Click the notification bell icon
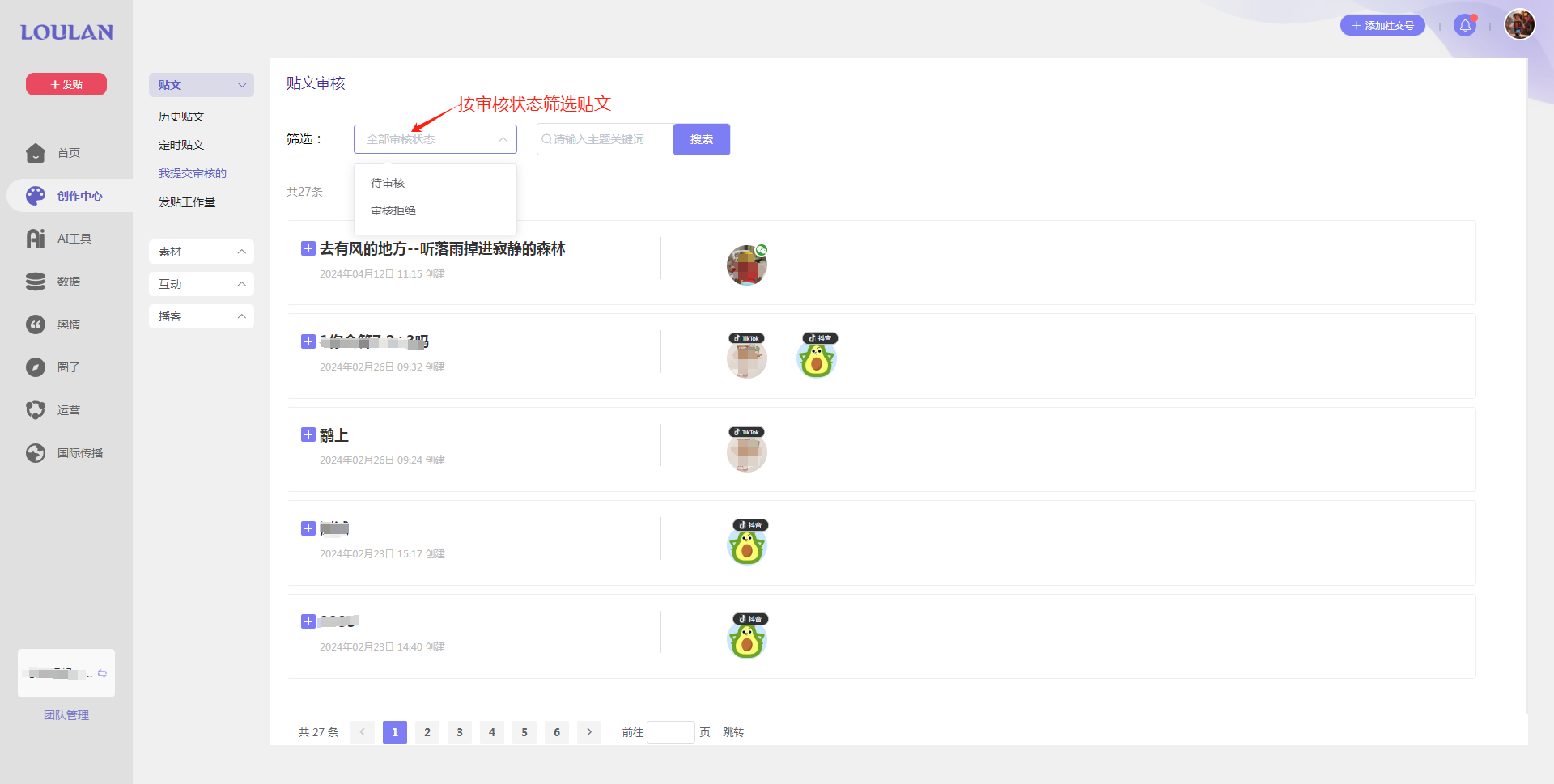This screenshot has width=1554, height=784. click(x=1464, y=26)
